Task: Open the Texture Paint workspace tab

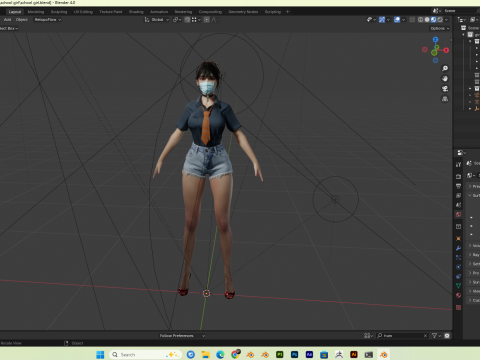Action: [111, 12]
